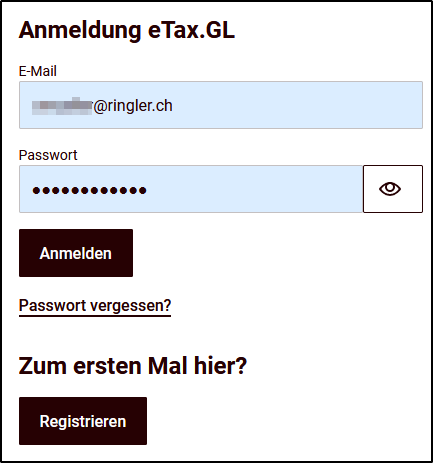Screen dimensions: 433x463
Task: Log in with the Anmelden button
Action: tap(76, 253)
